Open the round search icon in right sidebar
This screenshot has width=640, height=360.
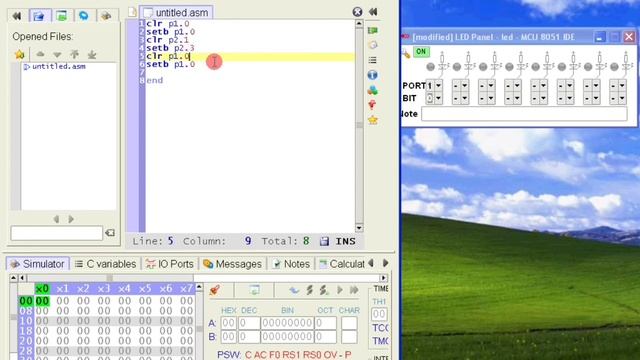pos(372,45)
